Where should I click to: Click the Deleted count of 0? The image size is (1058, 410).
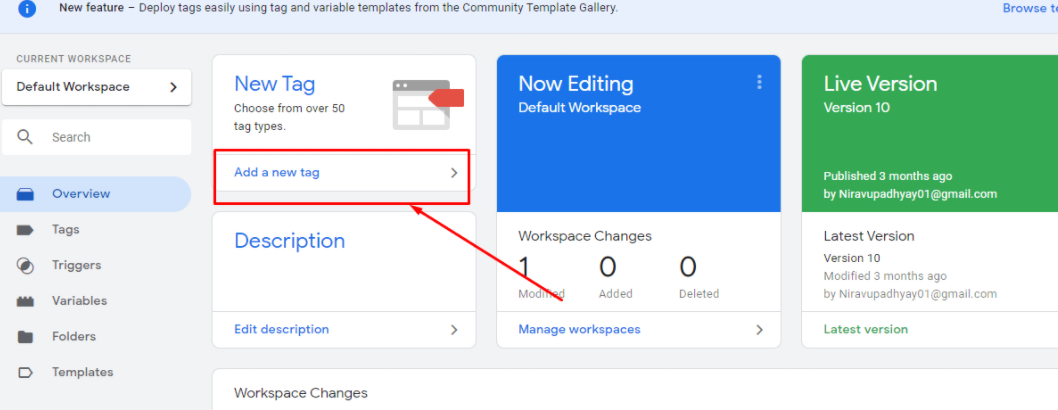(x=688, y=268)
